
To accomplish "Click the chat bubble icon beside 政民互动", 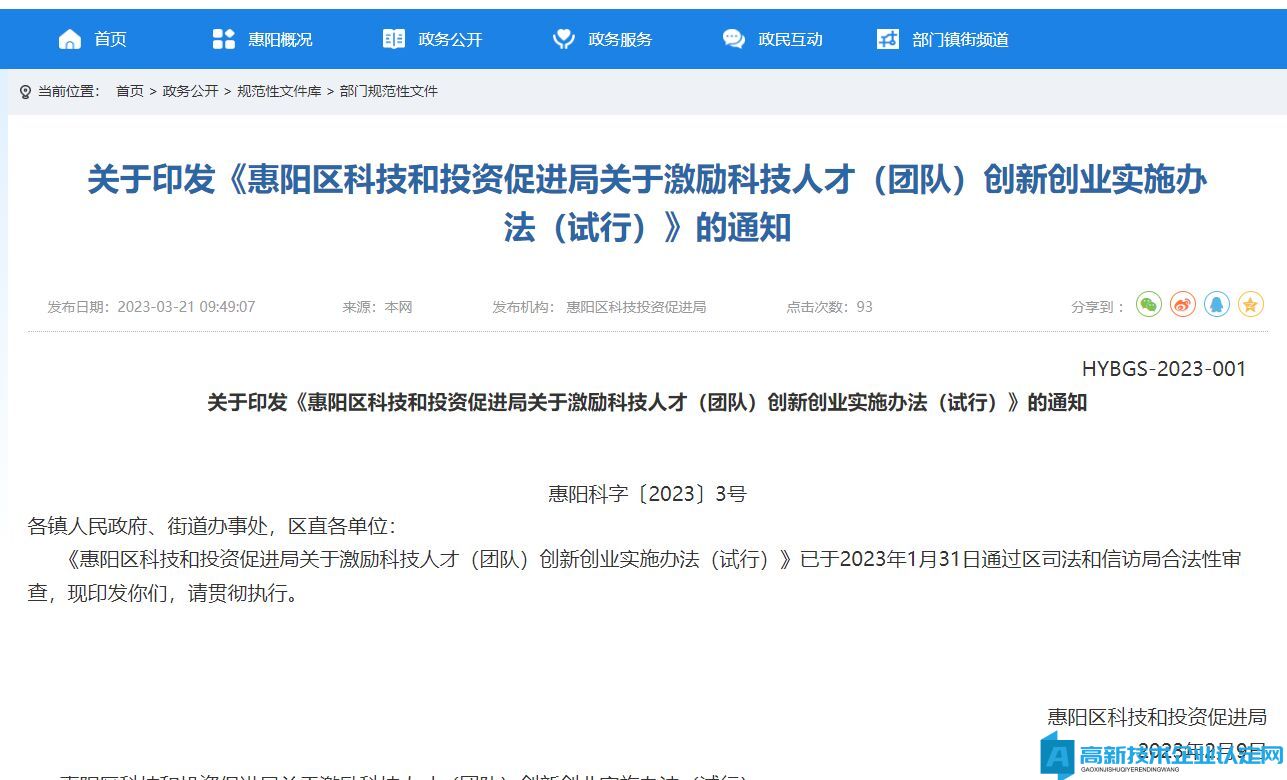I will point(734,39).
